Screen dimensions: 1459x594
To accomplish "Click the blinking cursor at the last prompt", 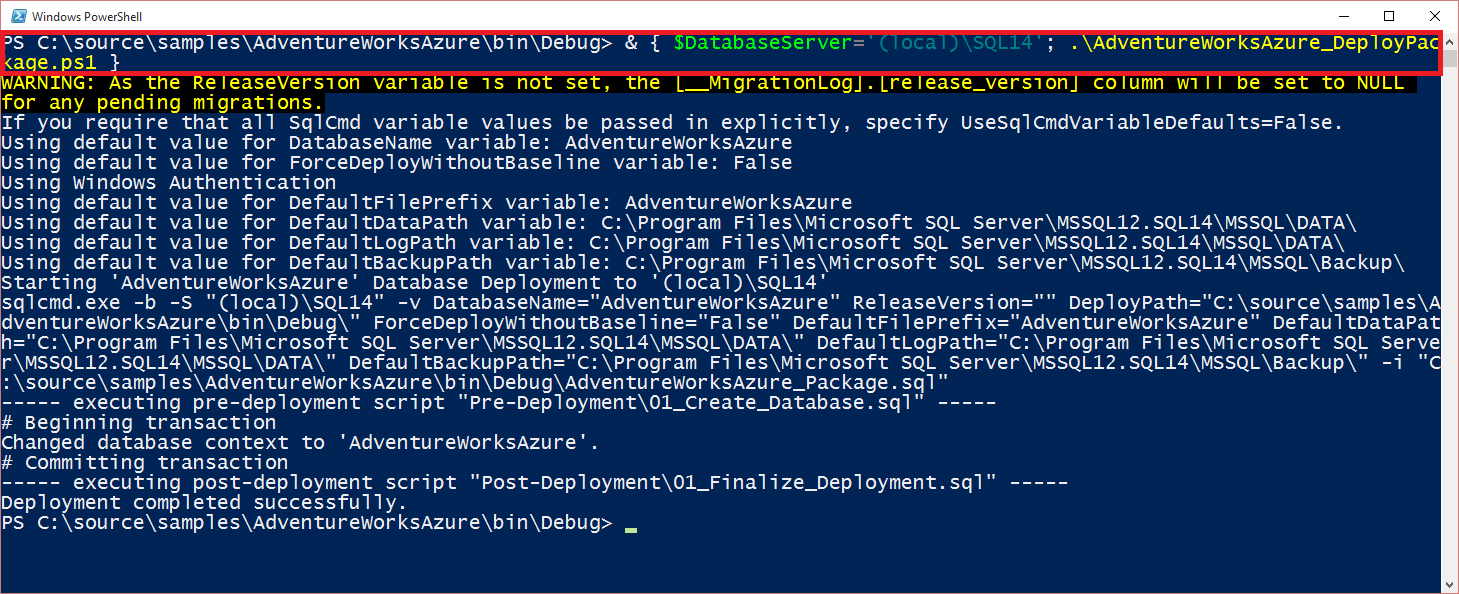I will pyautogui.click(x=630, y=524).
